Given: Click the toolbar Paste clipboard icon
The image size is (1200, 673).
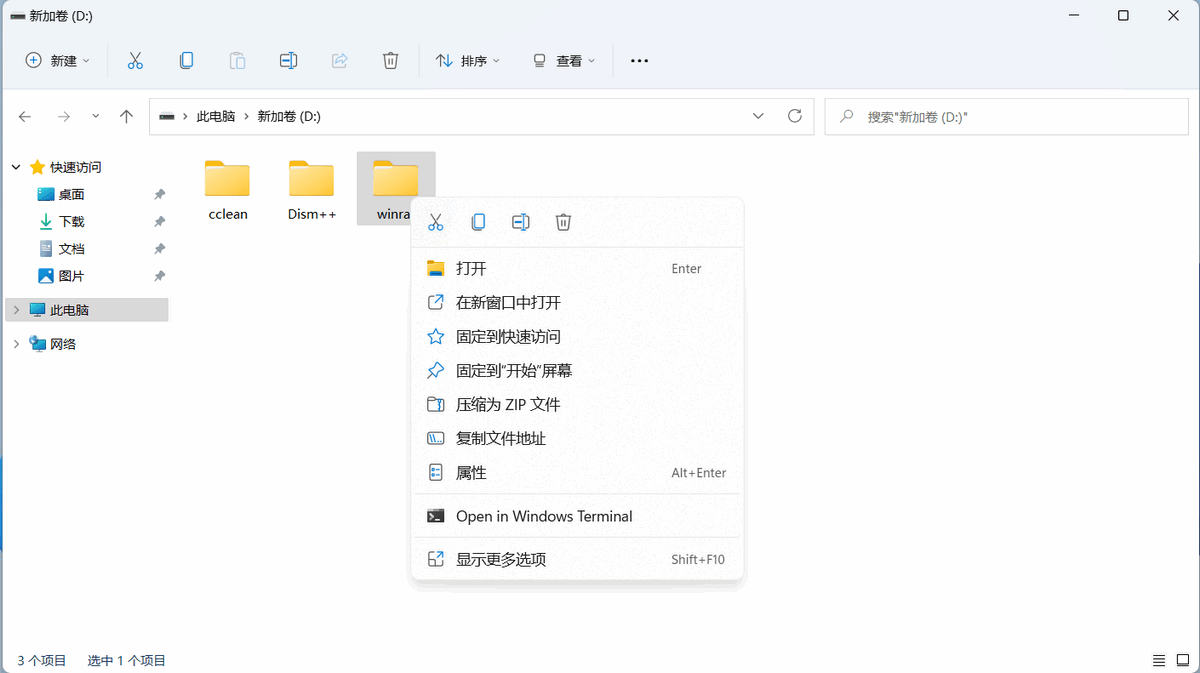Looking at the screenshot, I should coord(237,61).
